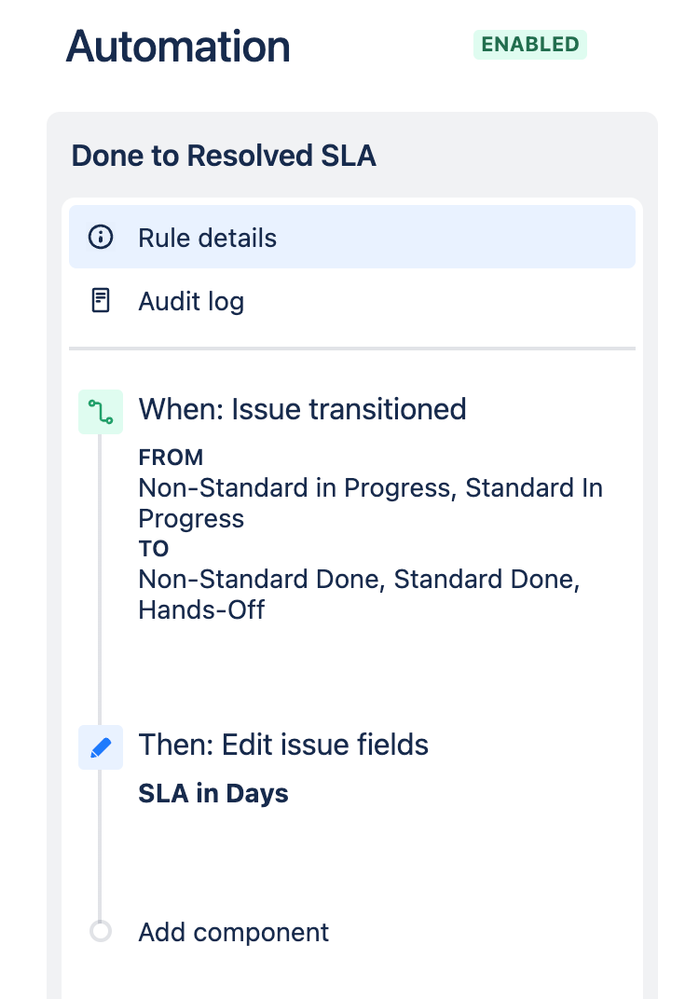The height and width of the screenshot is (999, 699).
Task: Open the Rule details section
Action: tap(208, 238)
